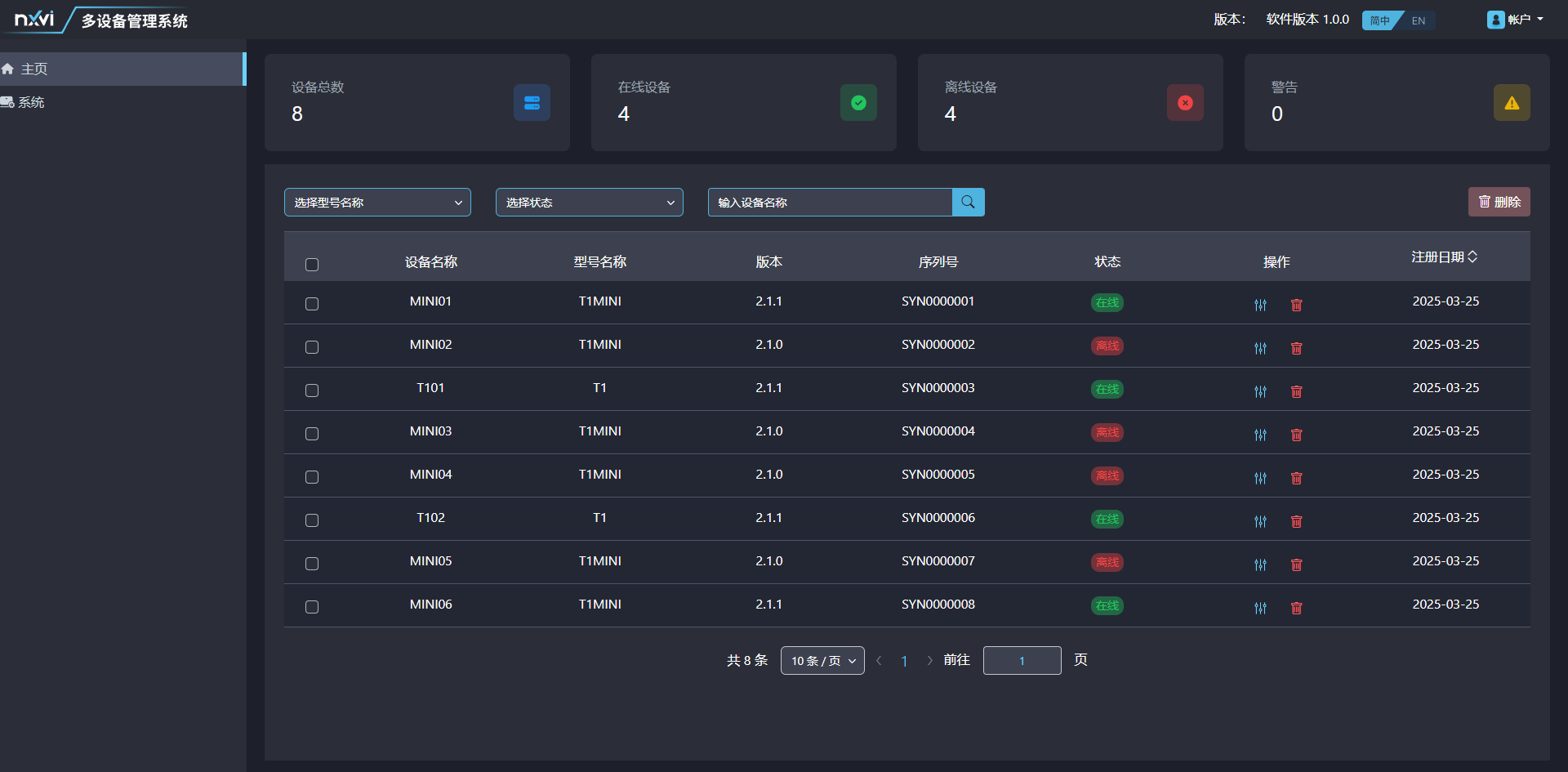Delete device MINI01 using its trash icon
This screenshot has width=1568, height=772.
pyautogui.click(x=1296, y=305)
